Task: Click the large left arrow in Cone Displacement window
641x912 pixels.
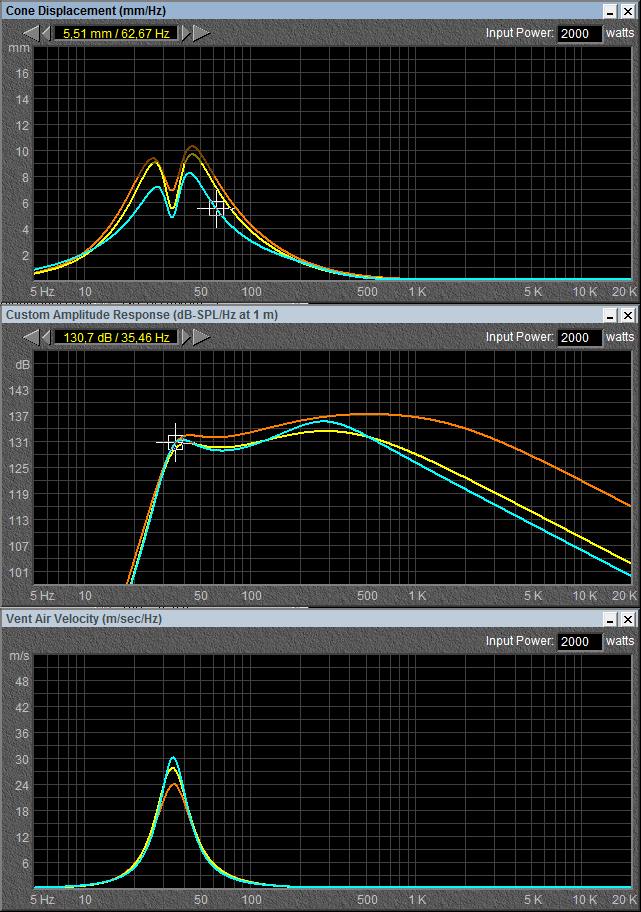Action: [31, 33]
